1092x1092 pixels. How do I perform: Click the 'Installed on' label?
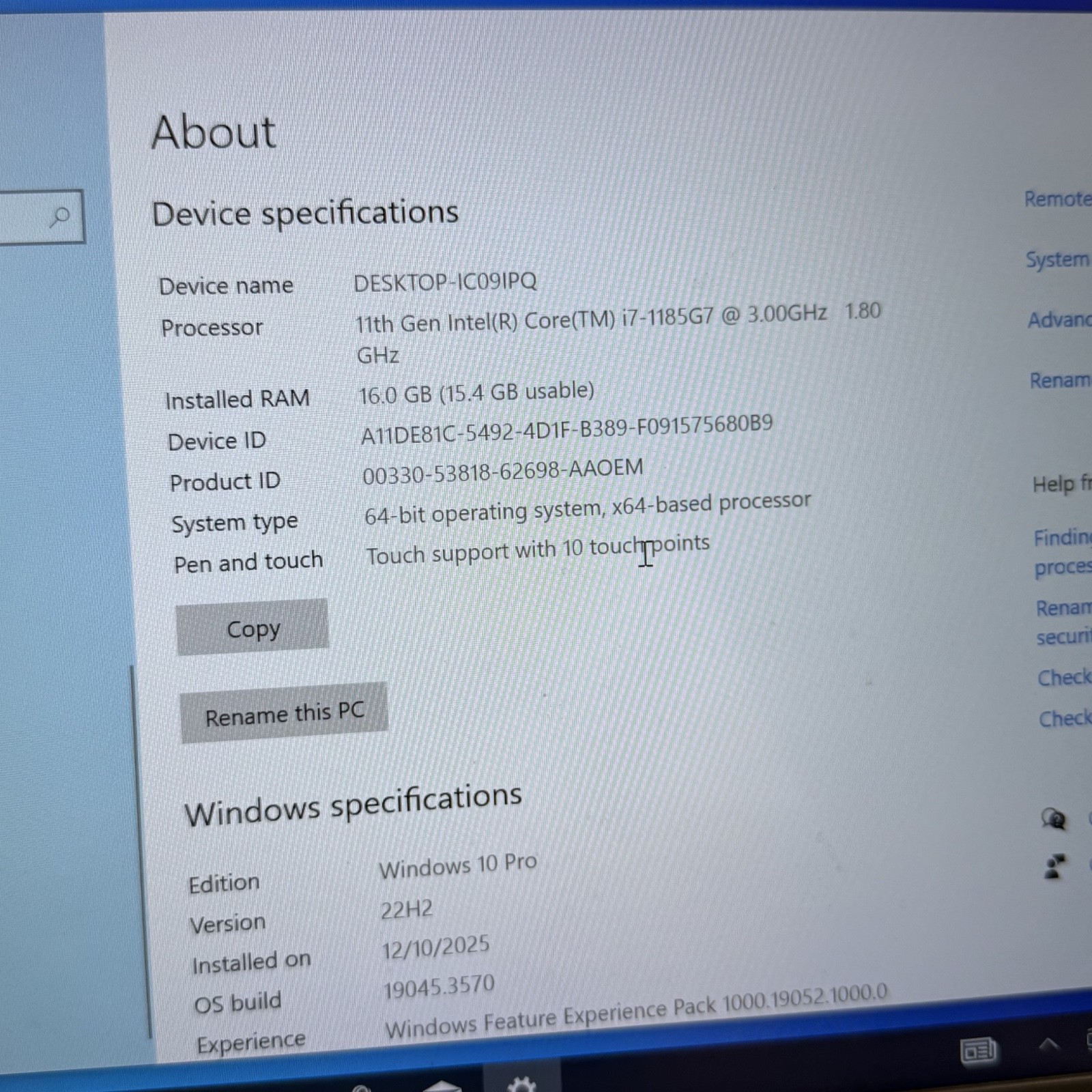pos(251,963)
